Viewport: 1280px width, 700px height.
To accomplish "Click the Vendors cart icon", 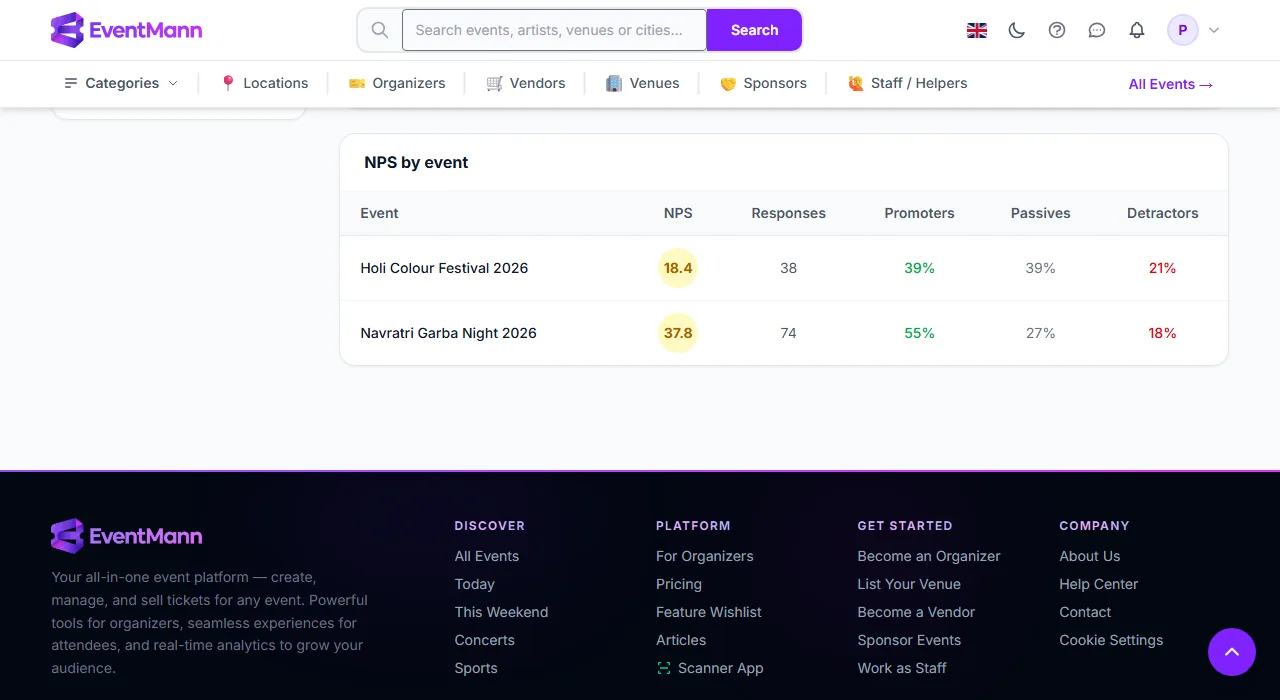I will point(494,83).
